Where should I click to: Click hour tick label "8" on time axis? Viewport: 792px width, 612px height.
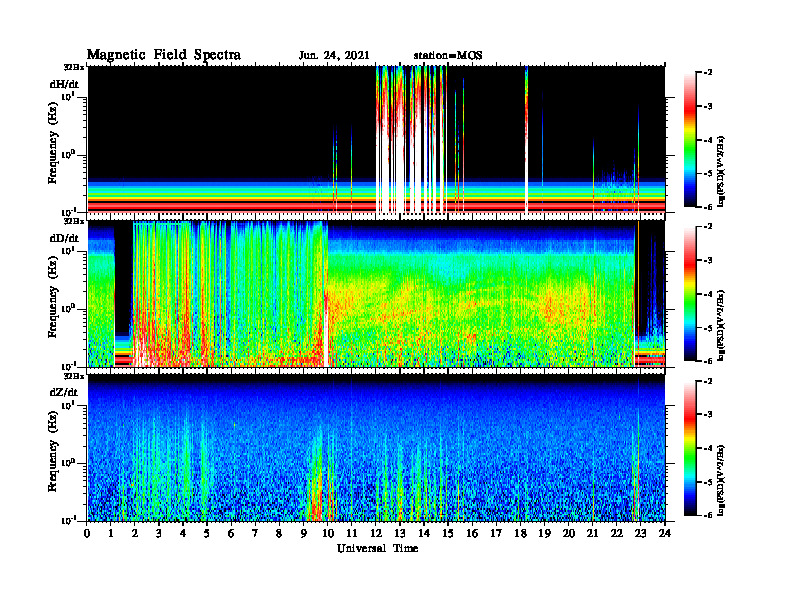point(279,533)
